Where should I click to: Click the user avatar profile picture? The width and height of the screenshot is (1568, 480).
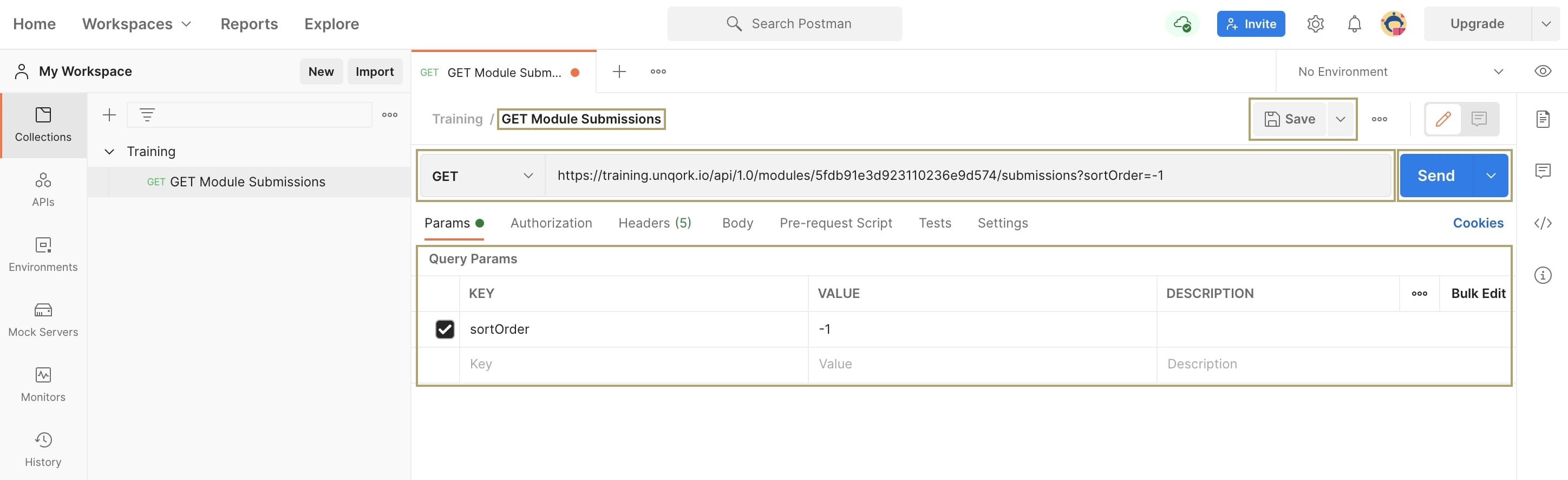tap(1393, 24)
